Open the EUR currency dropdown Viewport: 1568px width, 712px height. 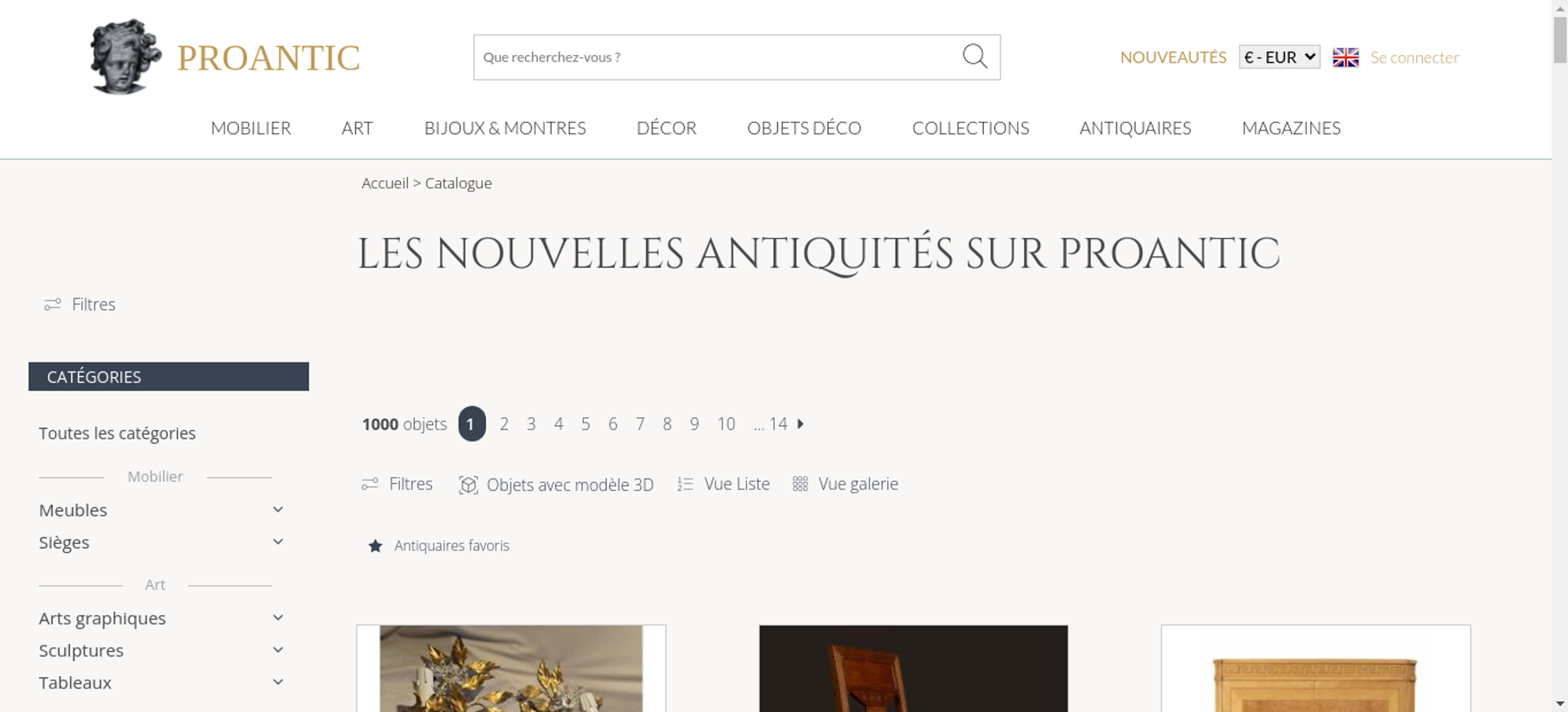1279,57
